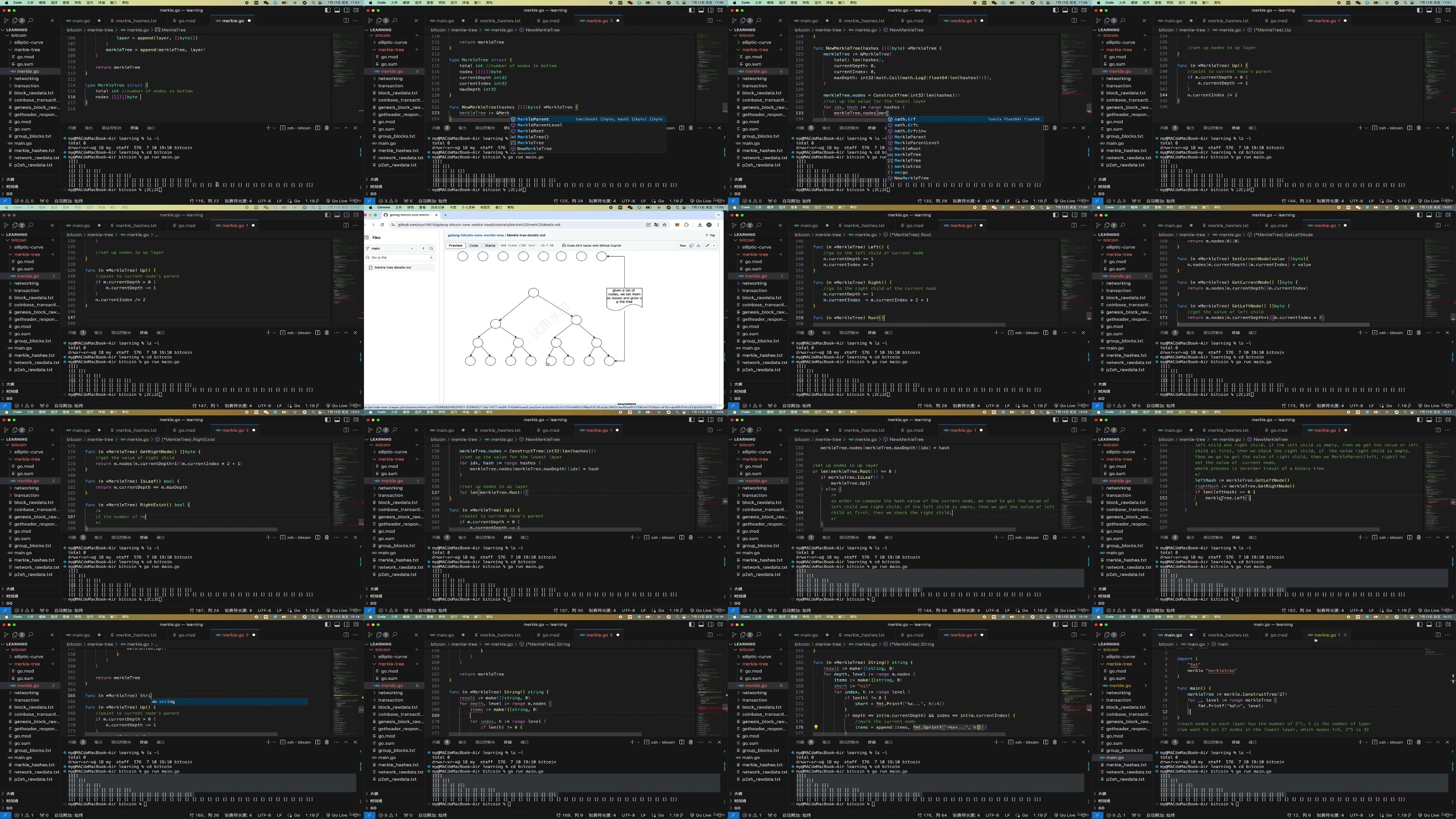Click the Raw button
This screenshot has width=1456, height=819.
point(683,246)
